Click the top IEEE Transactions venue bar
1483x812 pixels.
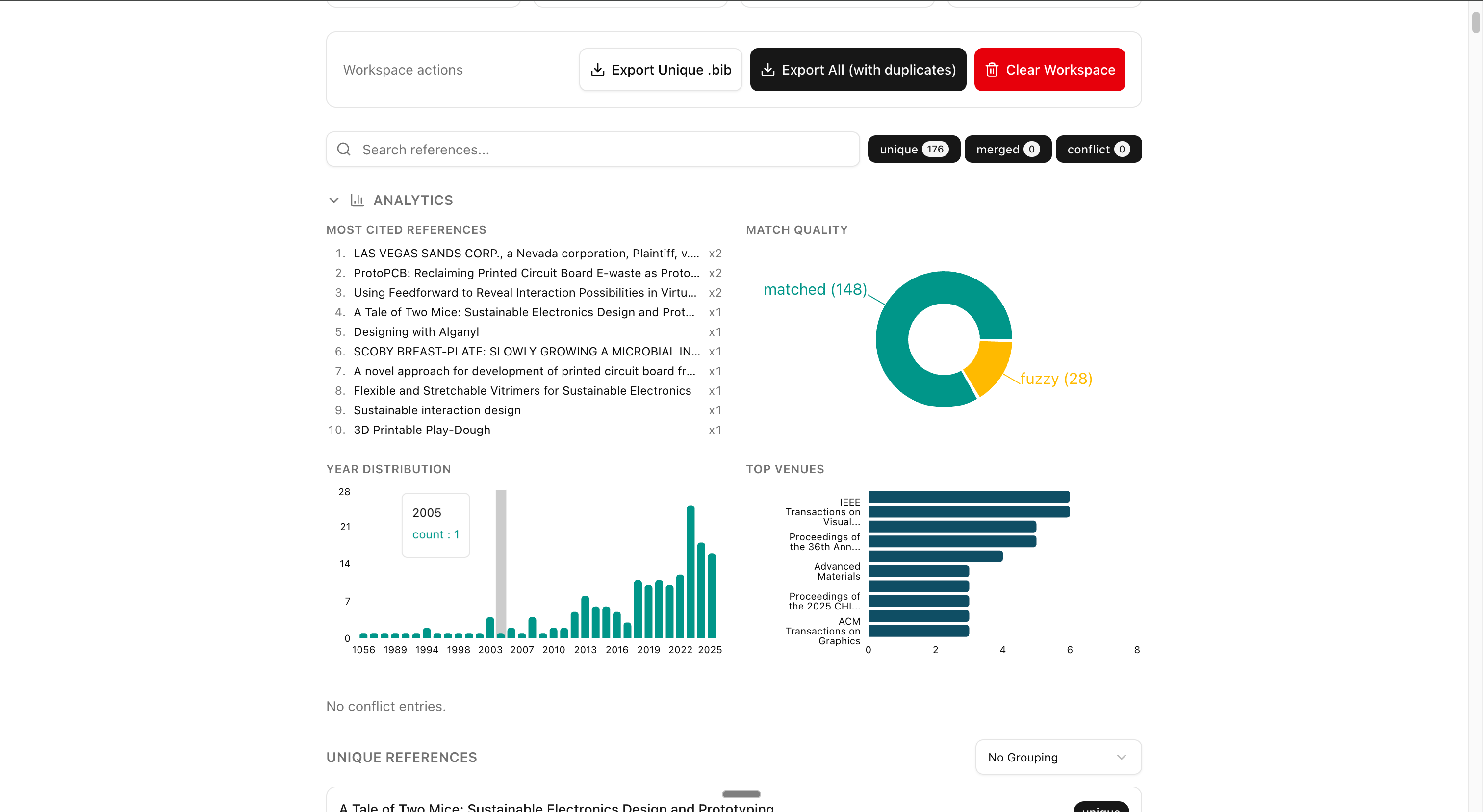pyautogui.click(x=969, y=497)
